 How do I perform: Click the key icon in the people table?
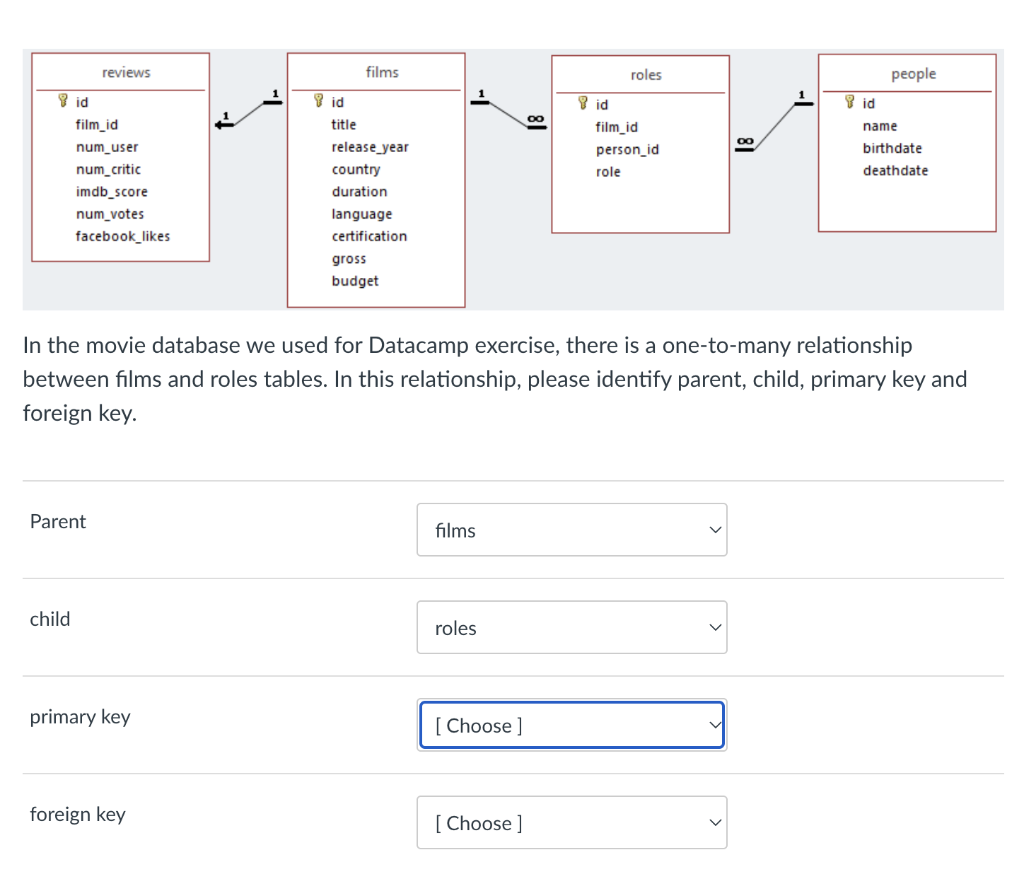click(848, 103)
